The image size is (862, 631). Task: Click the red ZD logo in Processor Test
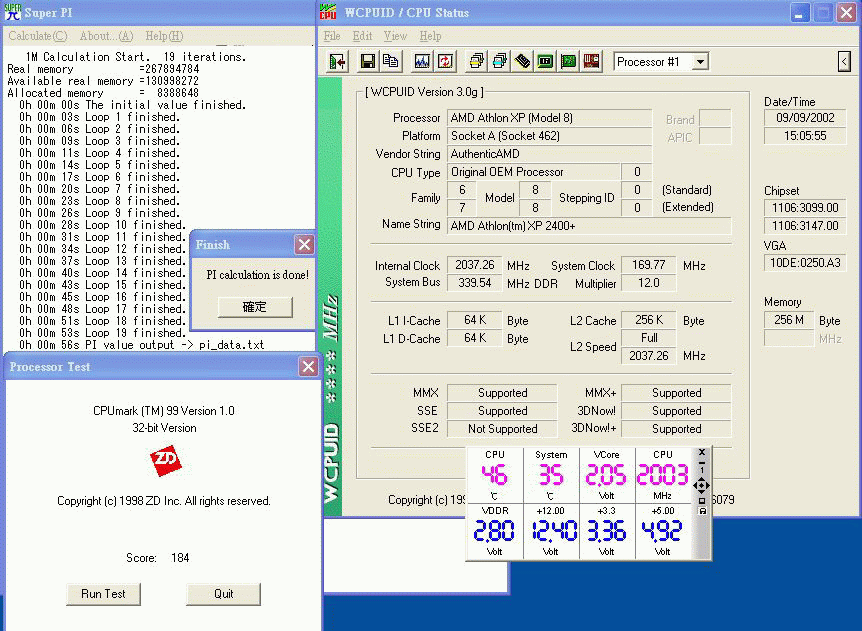[165, 461]
